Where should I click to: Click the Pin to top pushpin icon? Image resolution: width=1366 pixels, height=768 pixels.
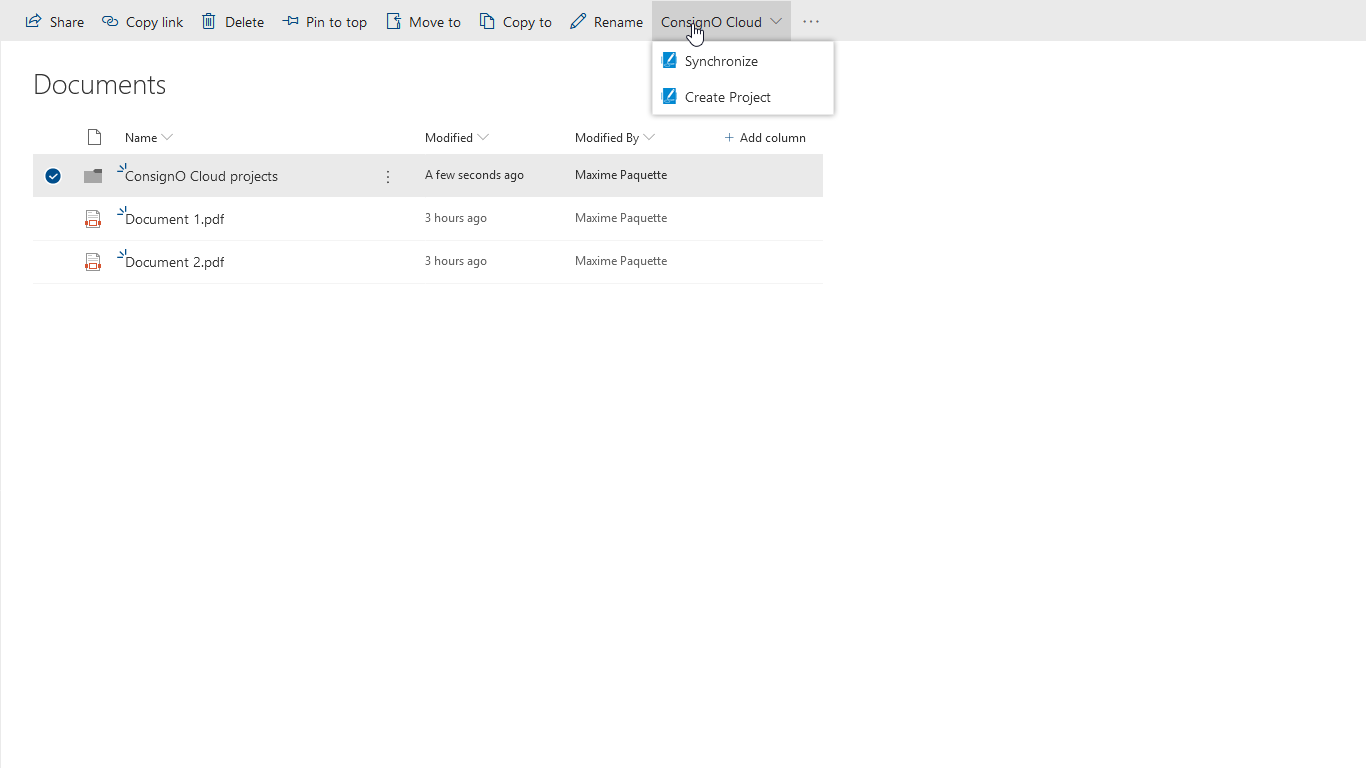pyautogui.click(x=291, y=21)
